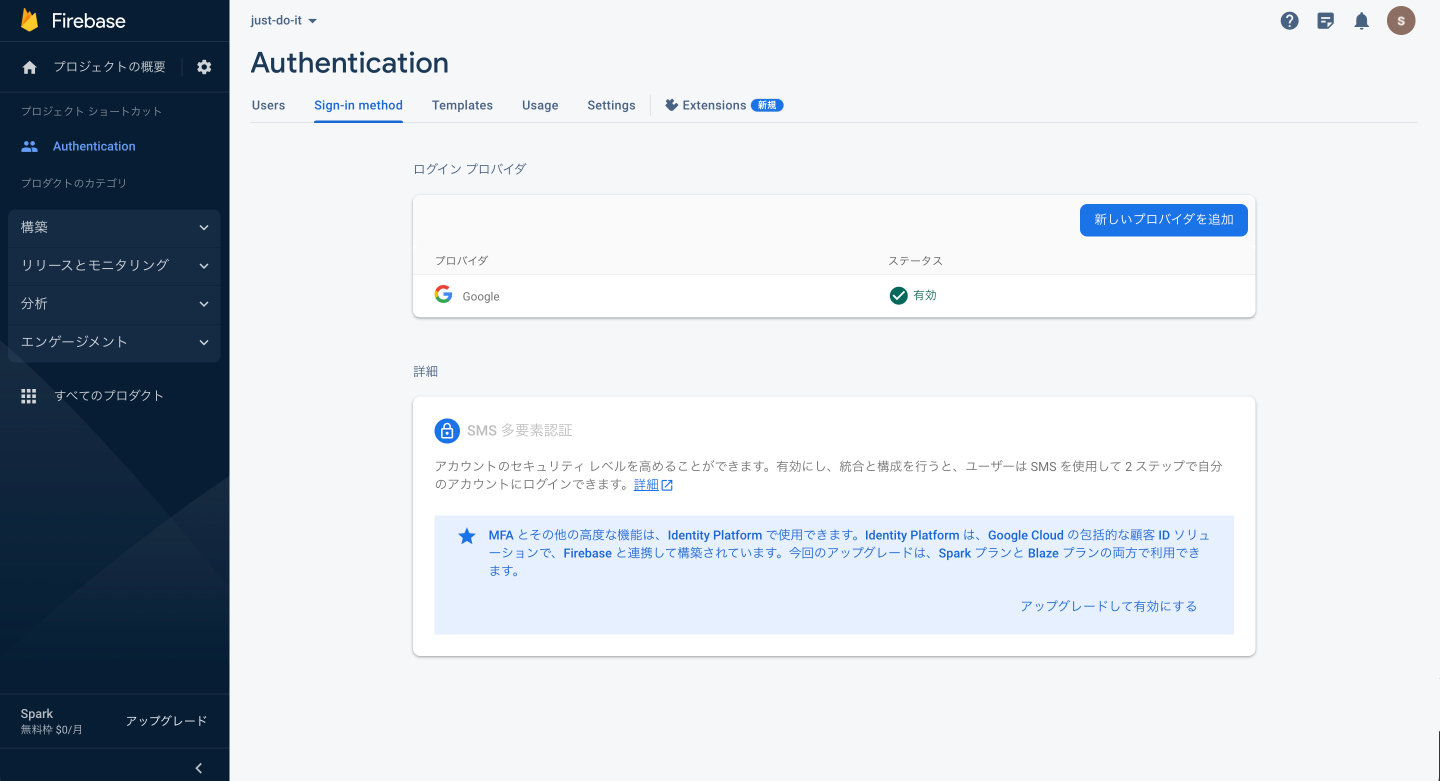Open project settings gear icon
Image resolution: width=1440 pixels, height=781 pixels.
pos(204,67)
